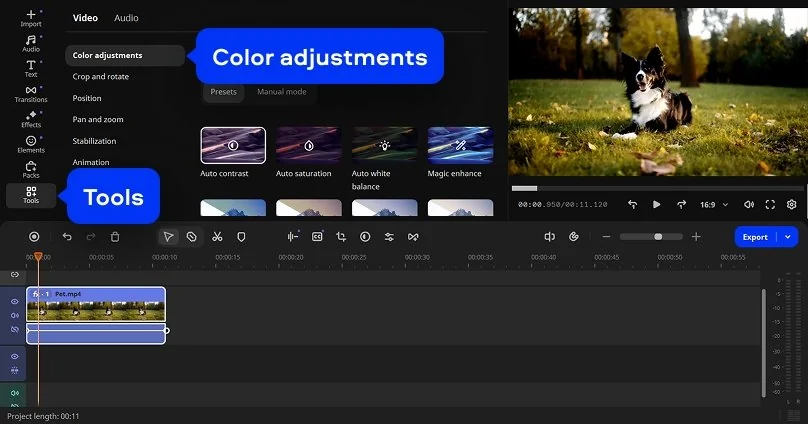
Task: Mute the preview volume speaker
Action: click(749, 205)
